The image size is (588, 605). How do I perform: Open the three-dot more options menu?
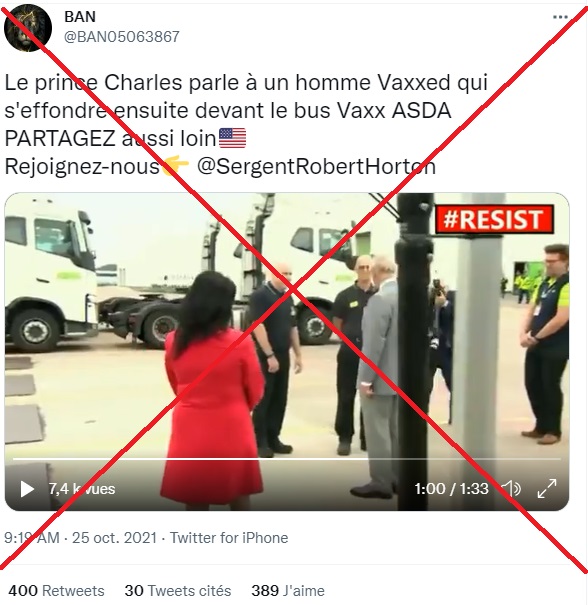pos(560,17)
